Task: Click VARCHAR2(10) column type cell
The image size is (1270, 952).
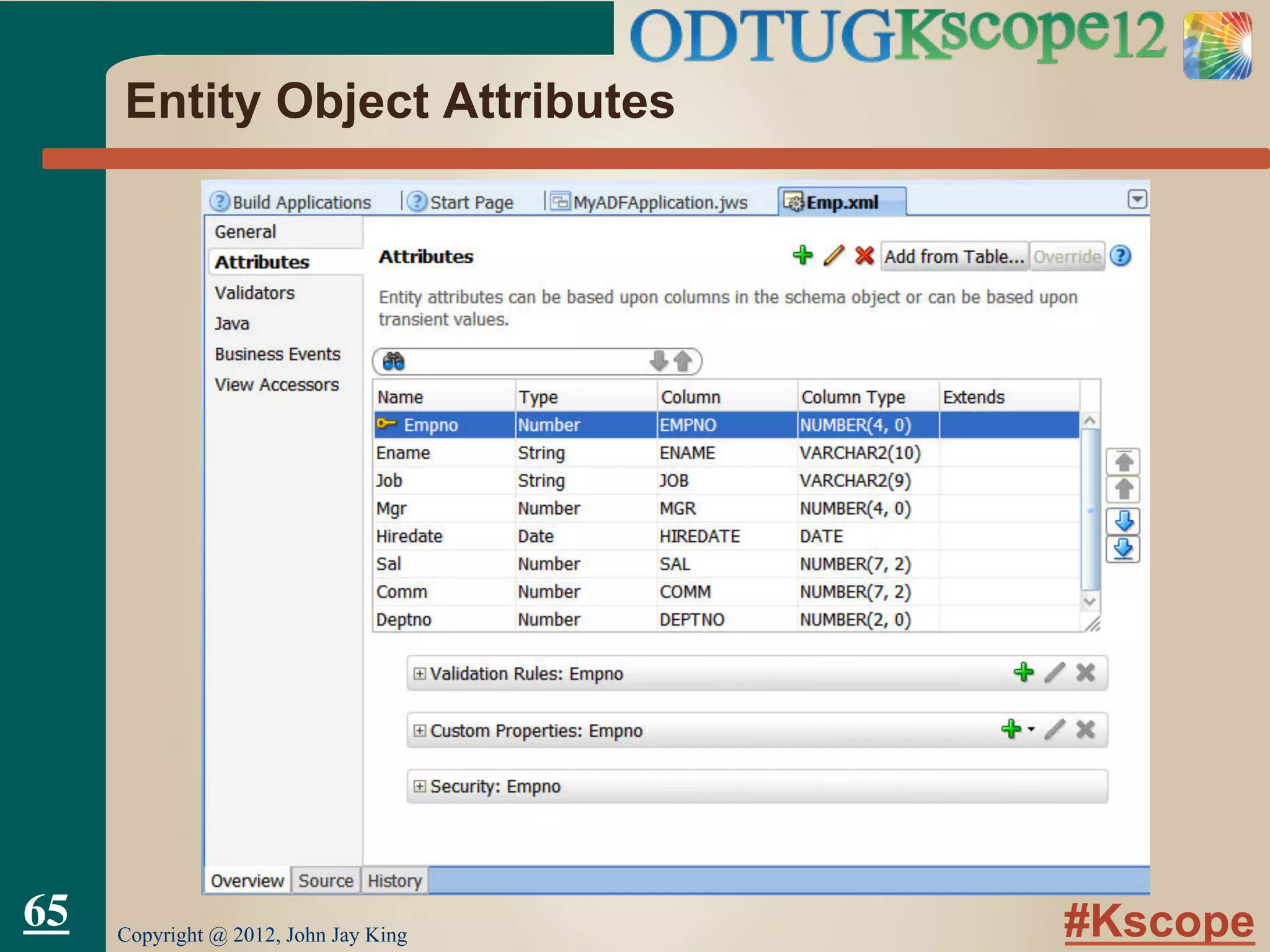Action: point(868,453)
